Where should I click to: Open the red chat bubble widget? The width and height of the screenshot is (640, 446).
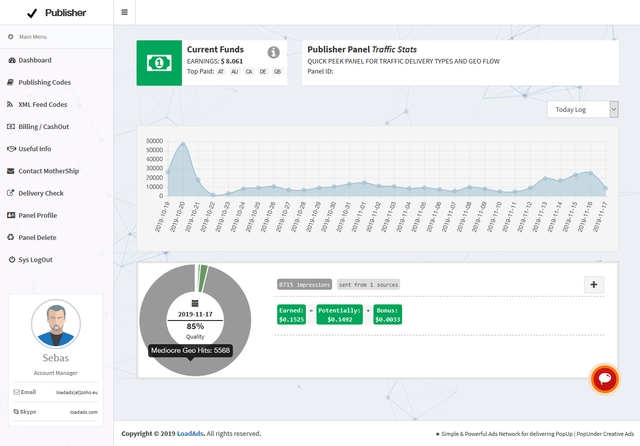point(604,378)
